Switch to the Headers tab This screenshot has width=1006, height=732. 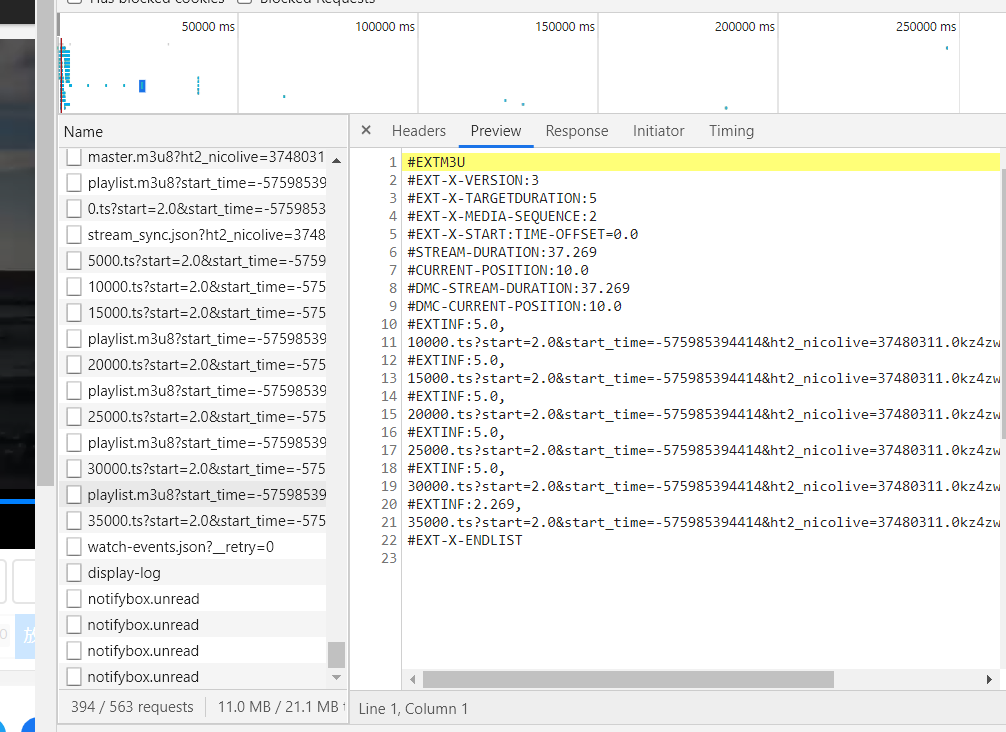pyautogui.click(x=418, y=131)
